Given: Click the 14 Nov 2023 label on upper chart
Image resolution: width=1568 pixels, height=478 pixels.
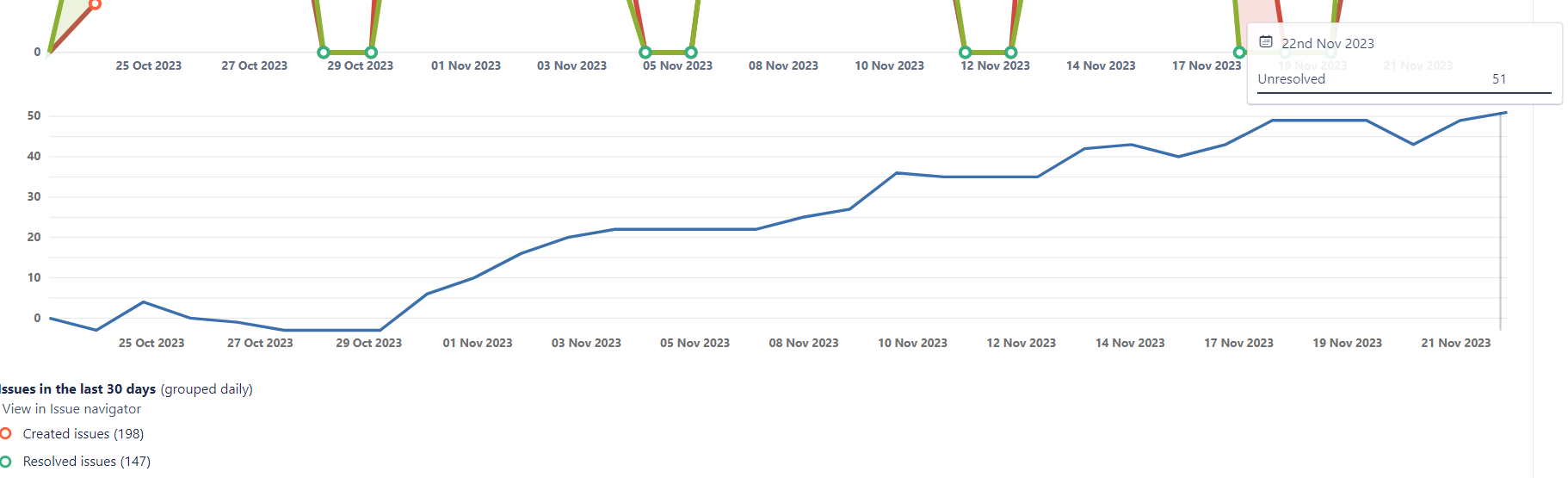Looking at the screenshot, I should pyautogui.click(x=1101, y=65).
